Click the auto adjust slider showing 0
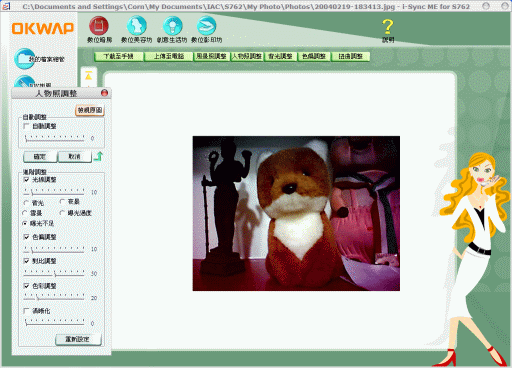Screen dimensions: 512x368 [x=55, y=138]
